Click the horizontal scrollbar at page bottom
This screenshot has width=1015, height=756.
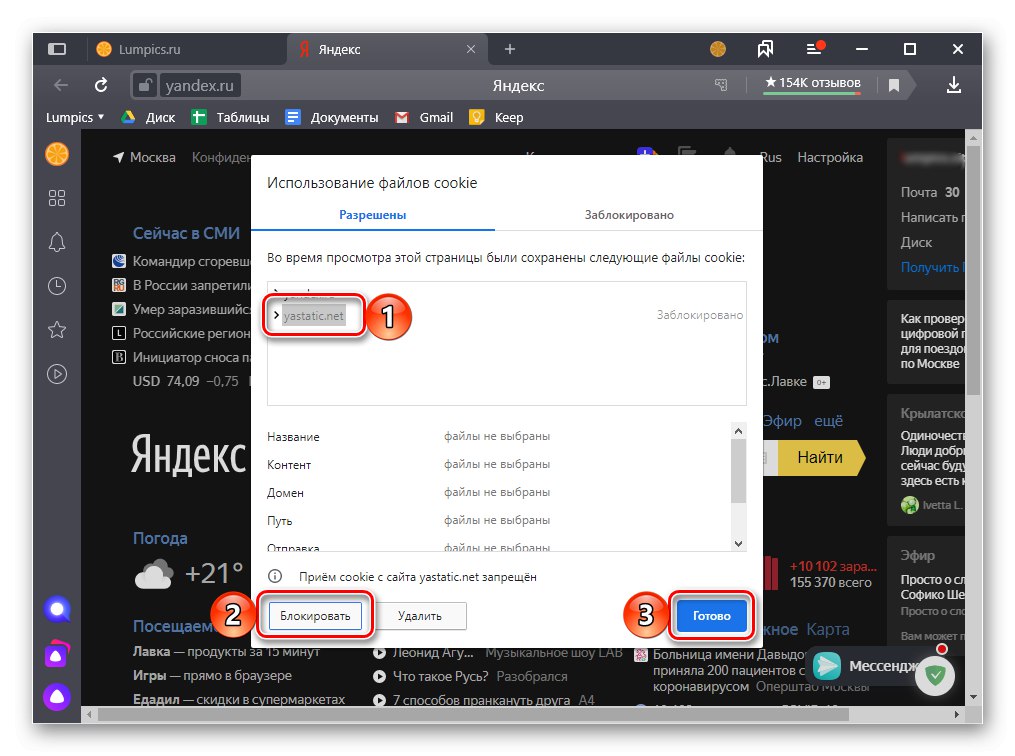473,715
